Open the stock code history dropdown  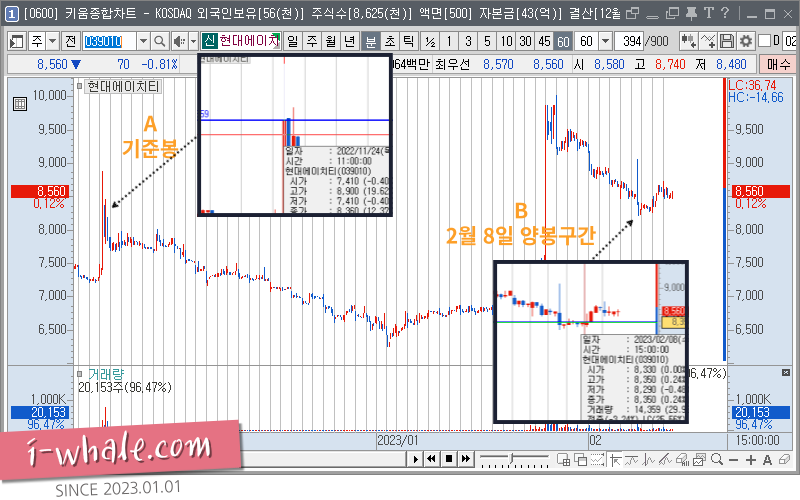click(x=143, y=41)
